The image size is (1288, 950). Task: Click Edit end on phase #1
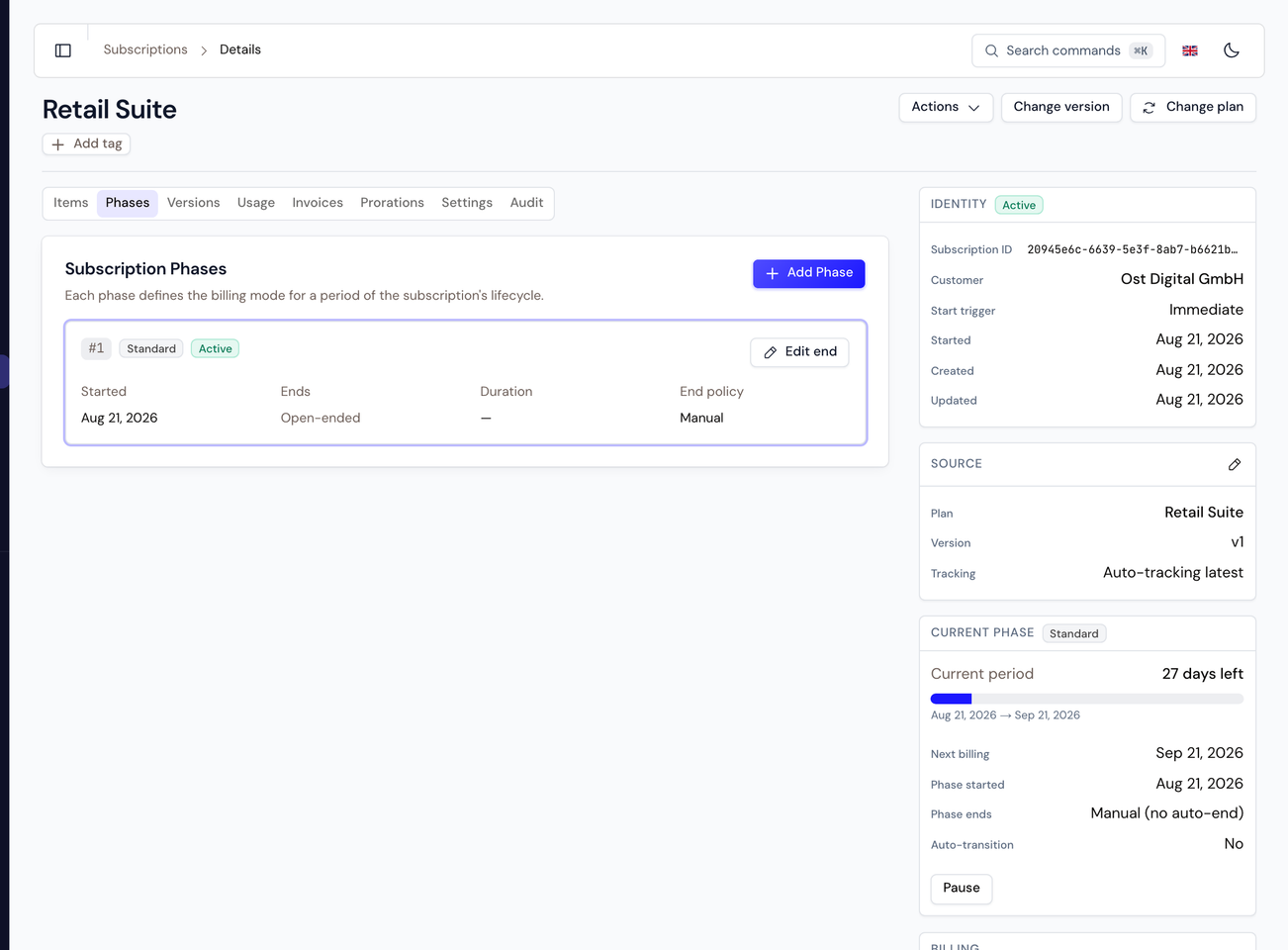pos(799,352)
